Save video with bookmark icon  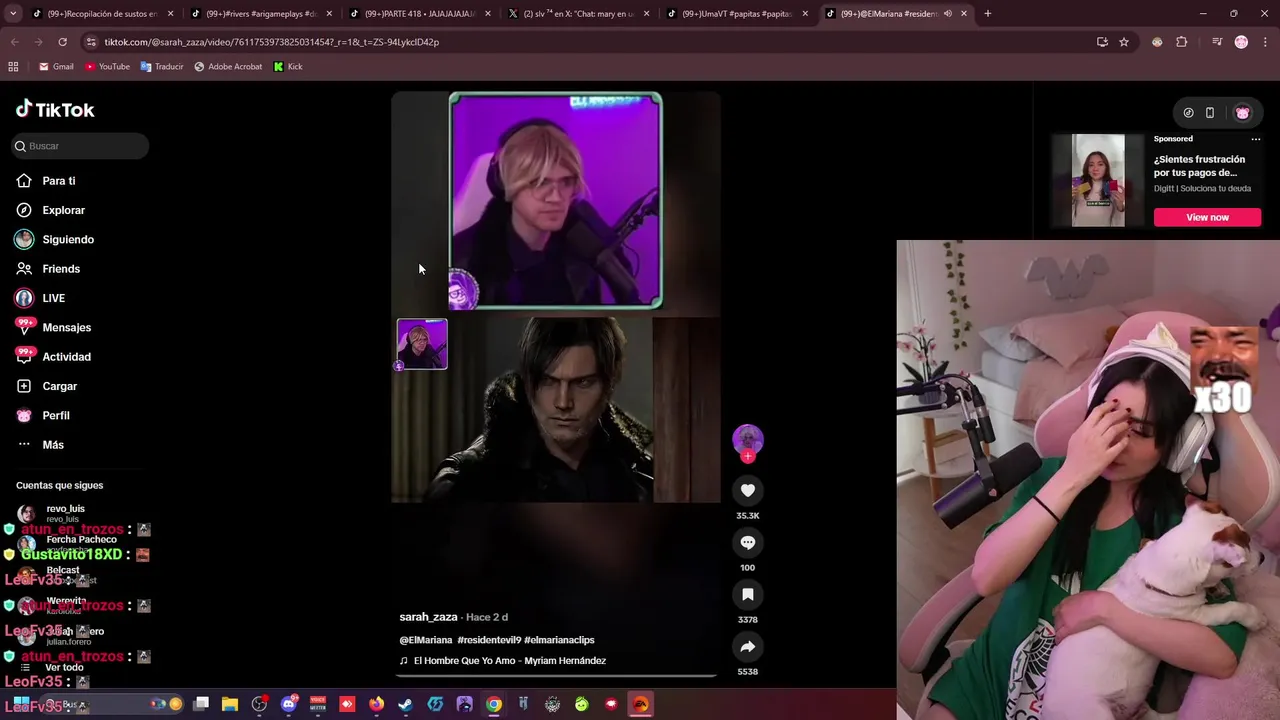[748, 594]
